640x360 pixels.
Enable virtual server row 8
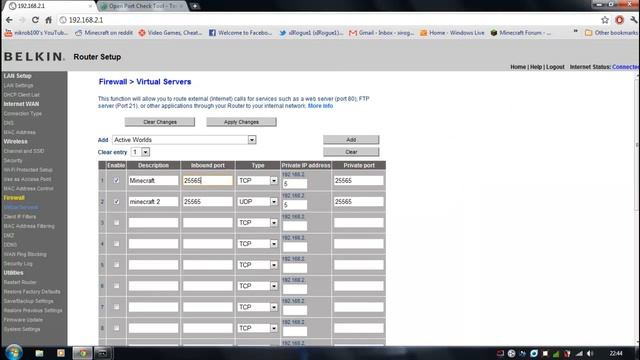[x=116, y=328]
